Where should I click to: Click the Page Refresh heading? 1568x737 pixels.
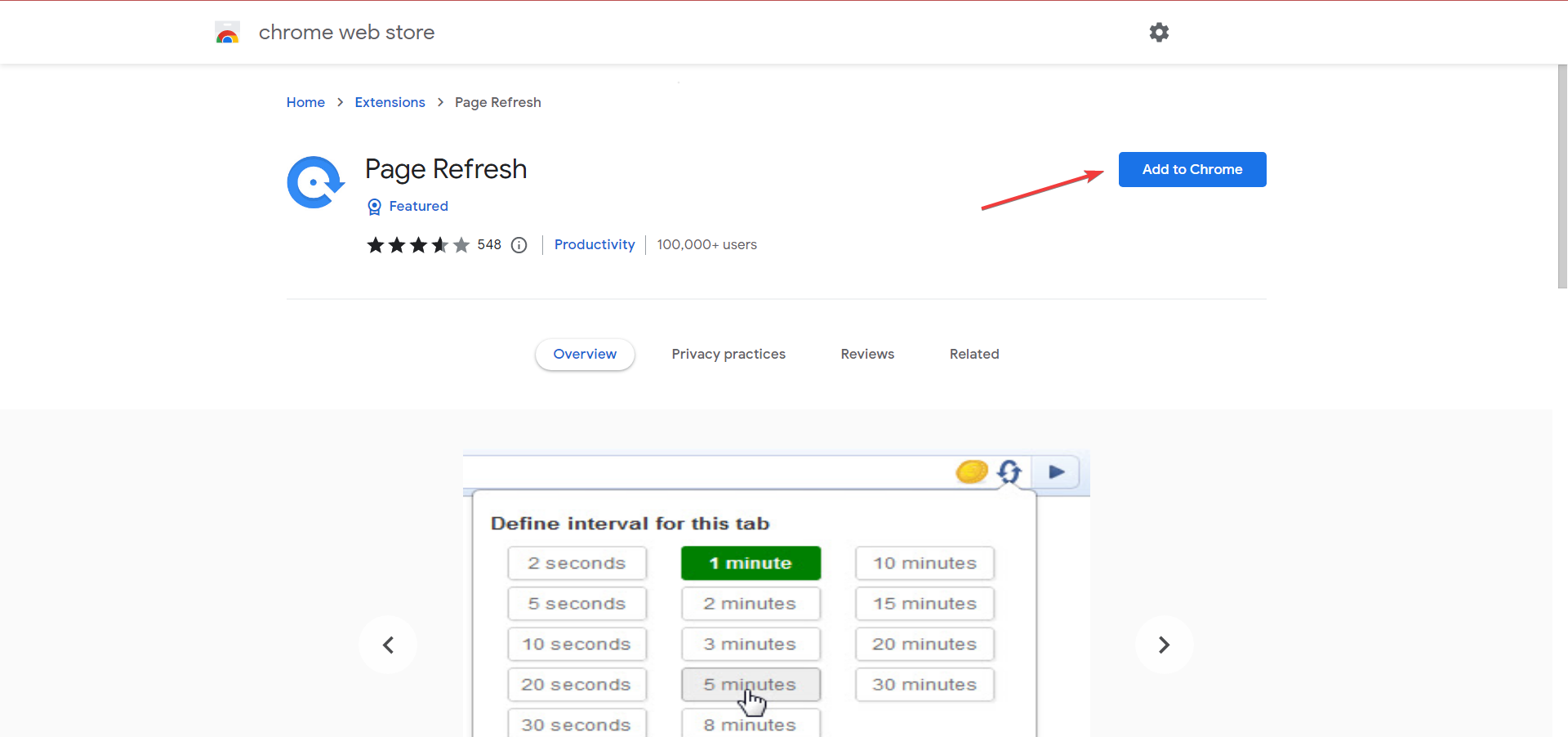446,169
